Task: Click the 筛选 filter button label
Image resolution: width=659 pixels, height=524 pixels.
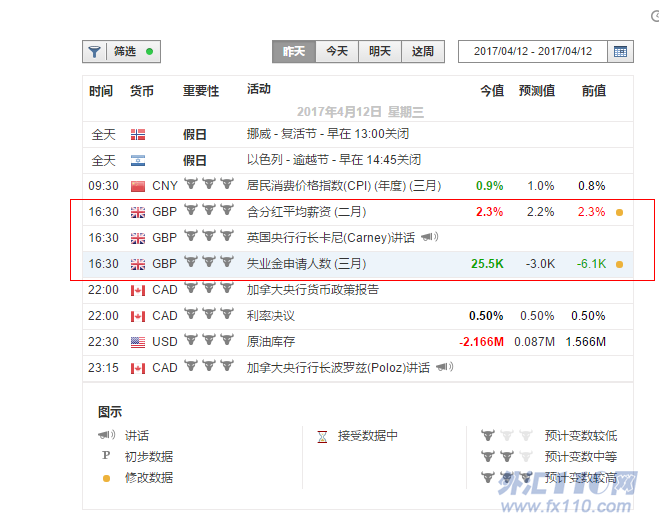Action: (125, 51)
